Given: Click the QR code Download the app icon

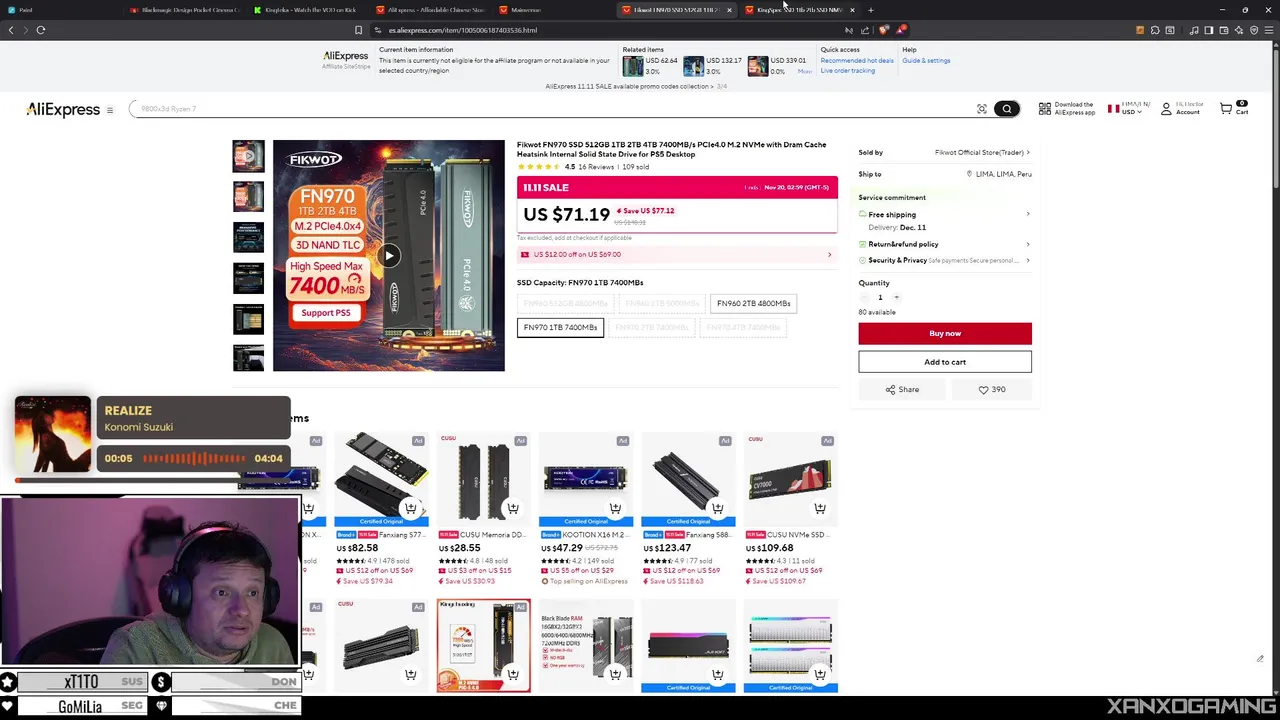Looking at the screenshot, I should click(1045, 108).
